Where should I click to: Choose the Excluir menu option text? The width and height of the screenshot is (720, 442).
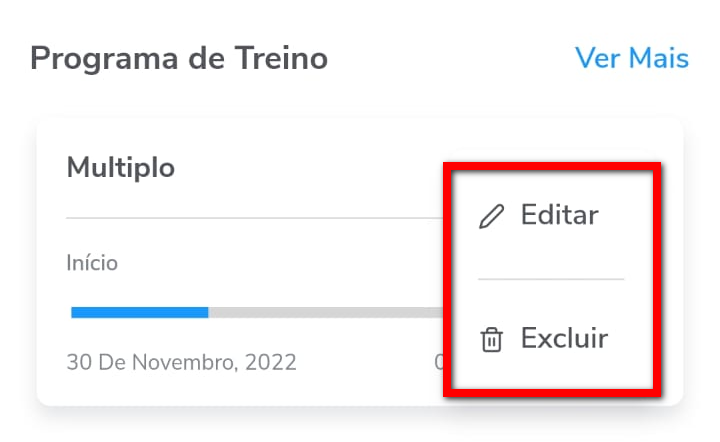(x=564, y=339)
